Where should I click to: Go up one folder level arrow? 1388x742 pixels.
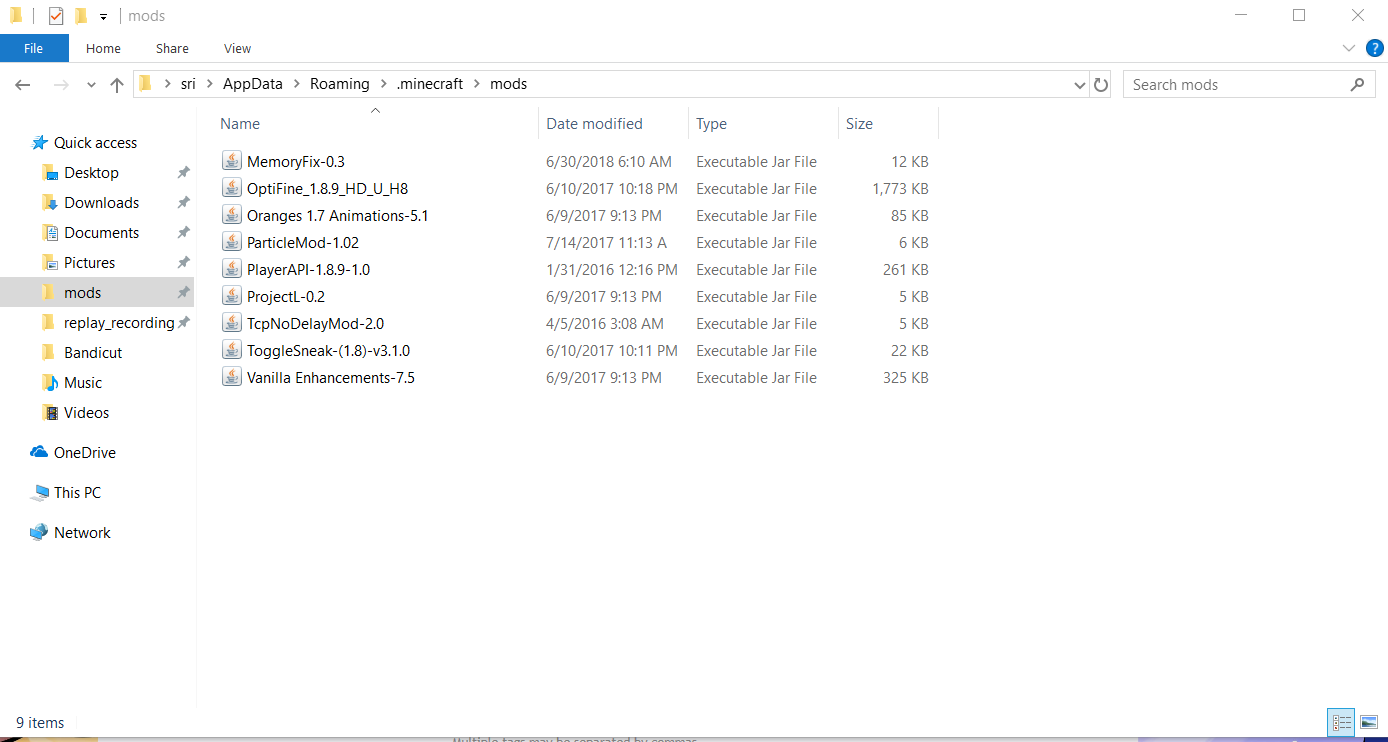click(x=117, y=85)
